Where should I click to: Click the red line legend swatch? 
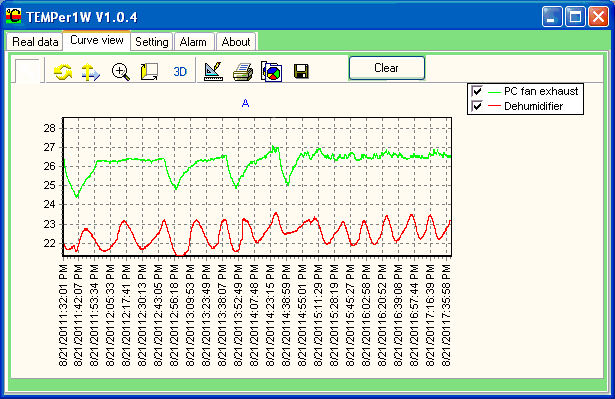tap(494, 106)
